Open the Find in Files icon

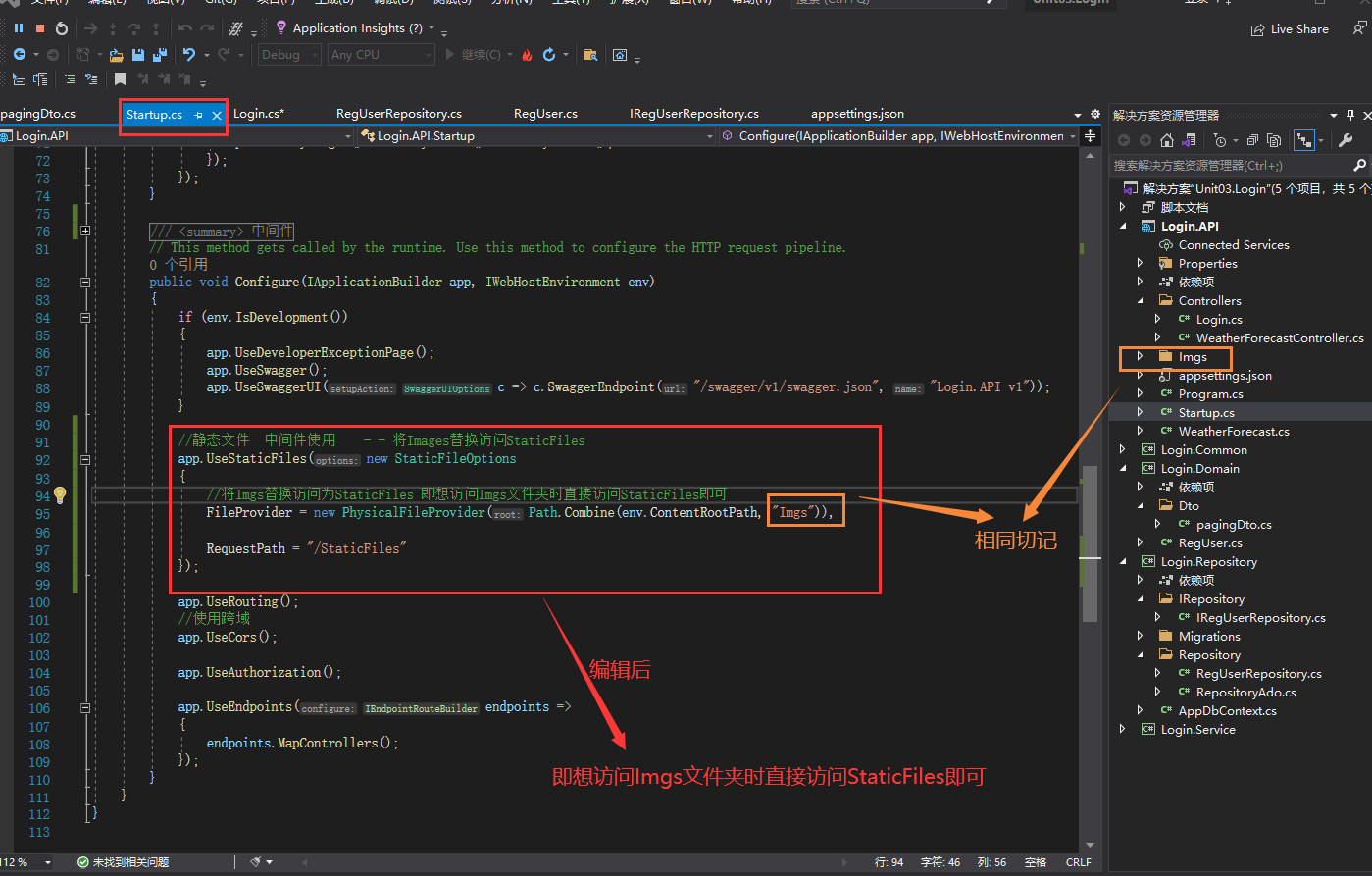(x=589, y=55)
